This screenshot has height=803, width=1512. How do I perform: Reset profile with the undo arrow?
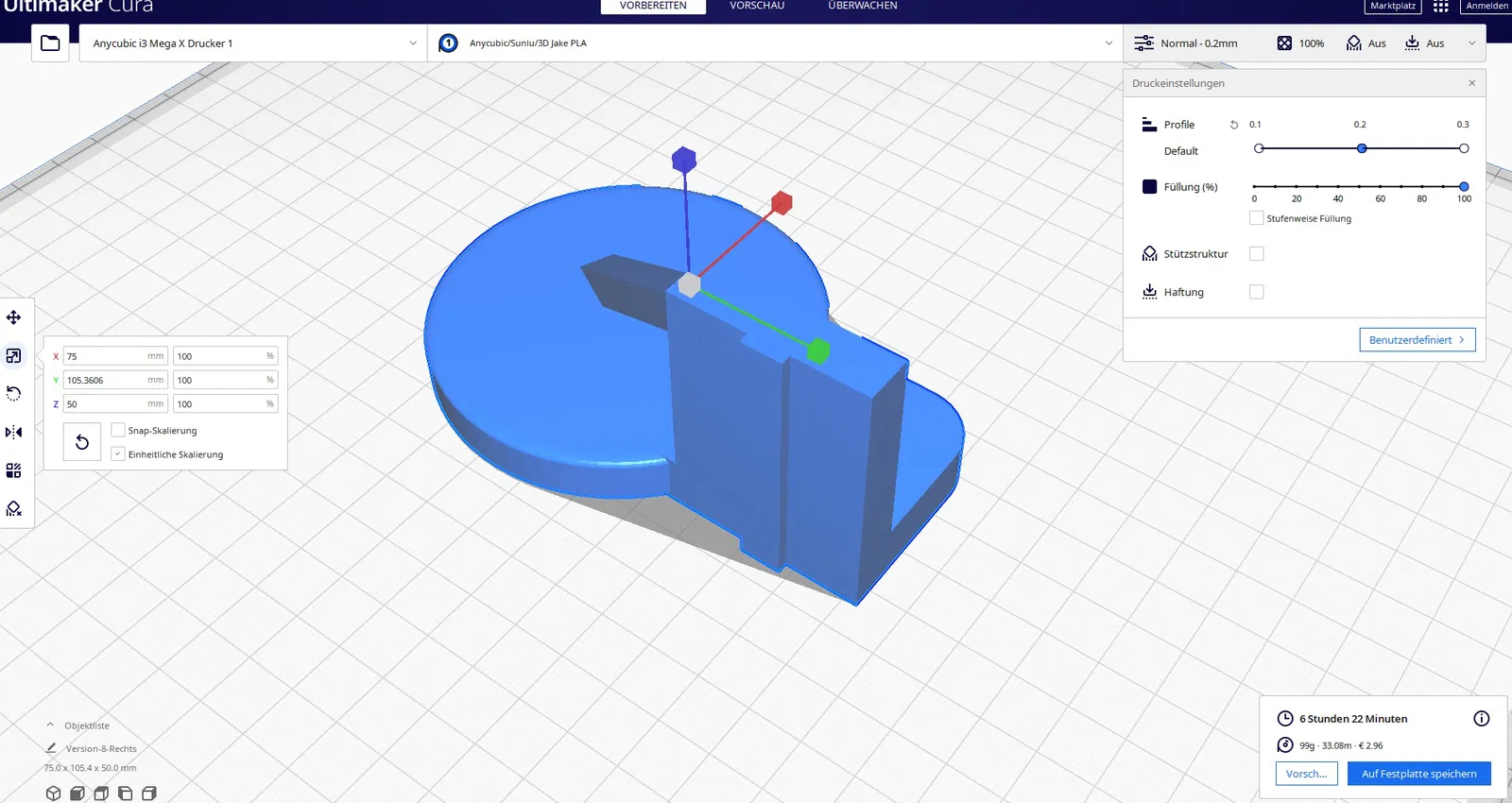[1234, 125]
